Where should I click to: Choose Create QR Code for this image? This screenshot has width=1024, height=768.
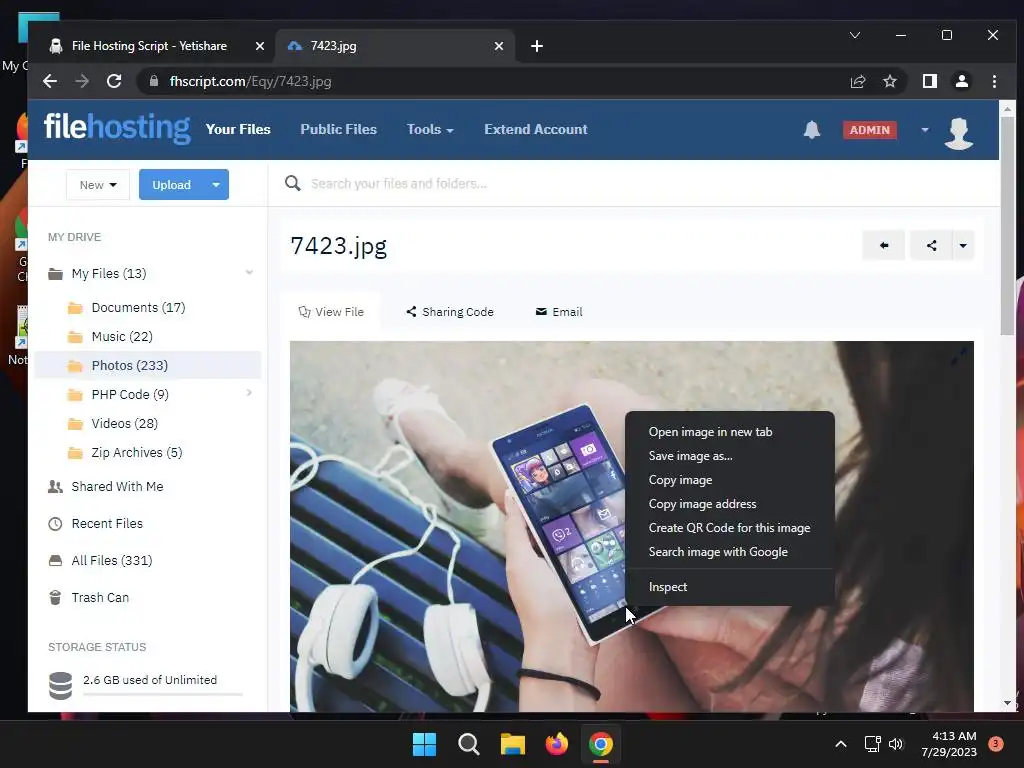[729, 528]
